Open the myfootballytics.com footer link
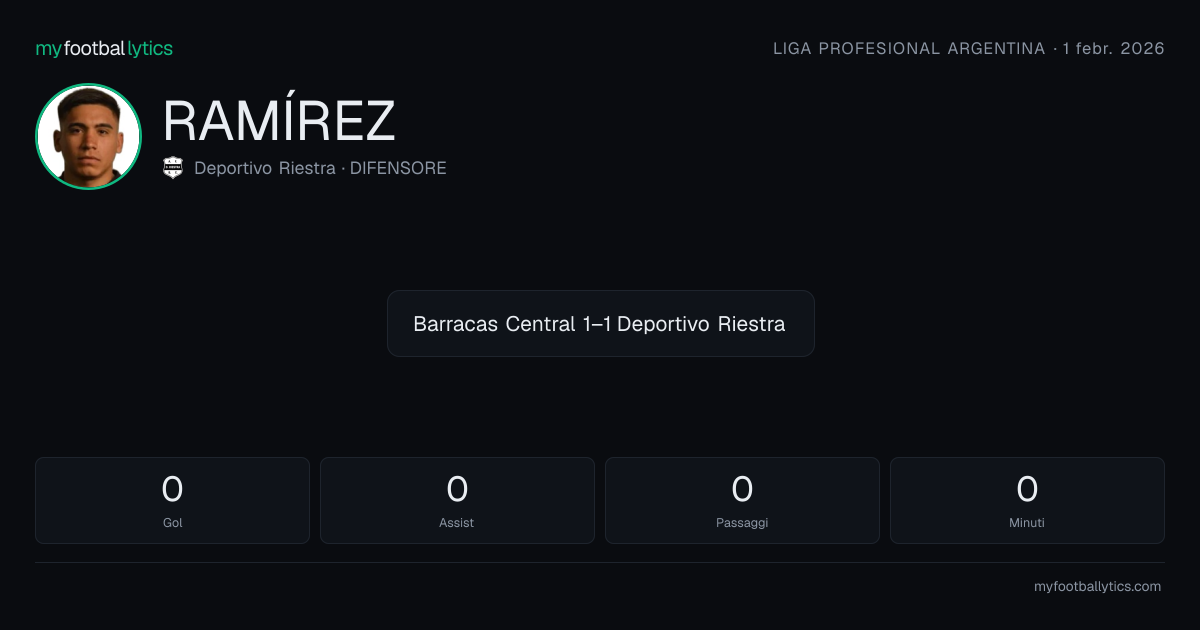The height and width of the screenshot is (630, 1200). [1097, 587]
